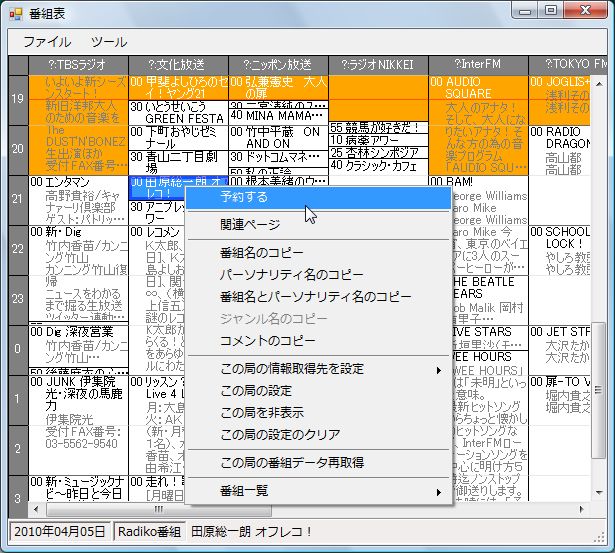Click hour 21 row header
The image size is (615, 553).
(x=18, y=199)
